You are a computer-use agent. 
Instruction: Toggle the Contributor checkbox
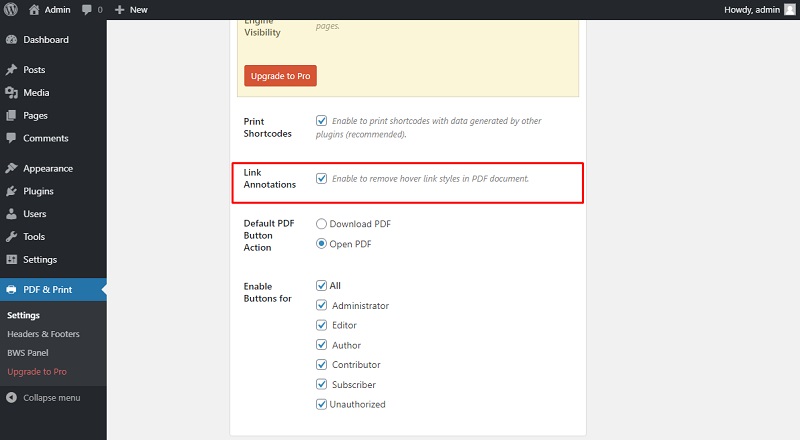(x=321, y=364)
